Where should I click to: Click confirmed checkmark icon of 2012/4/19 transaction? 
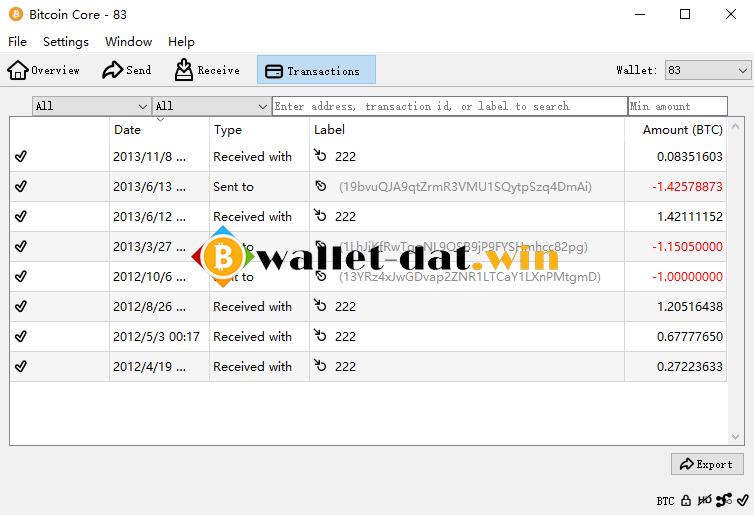click(x=21, y=366)
